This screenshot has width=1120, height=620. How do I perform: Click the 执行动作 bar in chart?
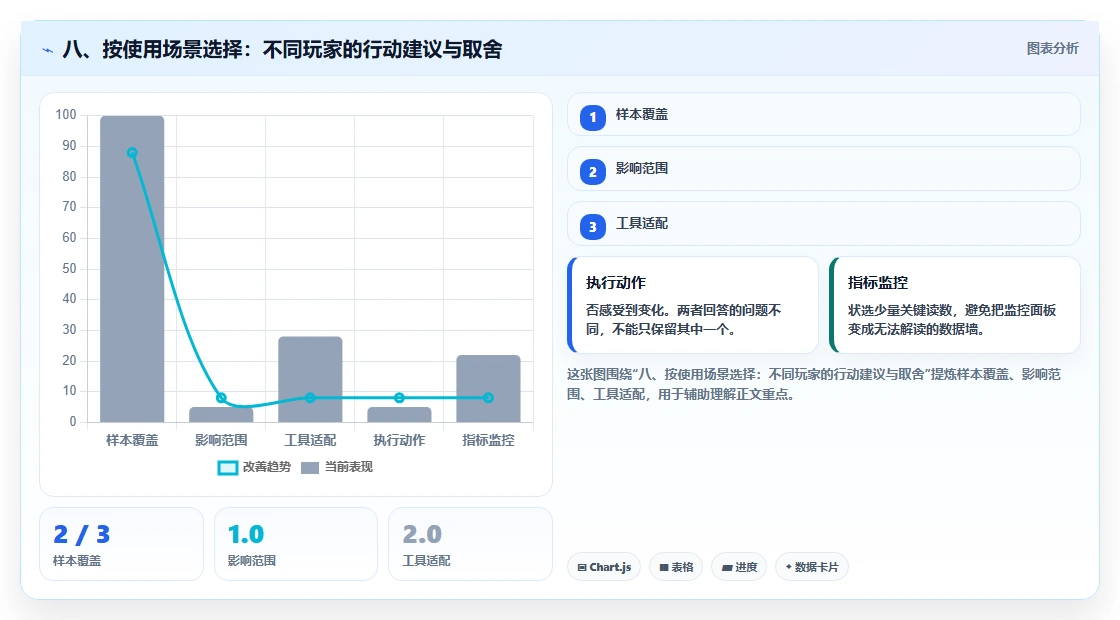tap(399, 415)
